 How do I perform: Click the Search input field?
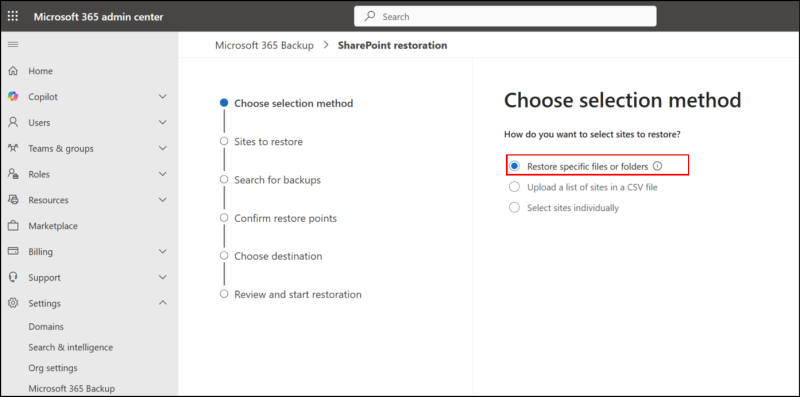[505, 16]
